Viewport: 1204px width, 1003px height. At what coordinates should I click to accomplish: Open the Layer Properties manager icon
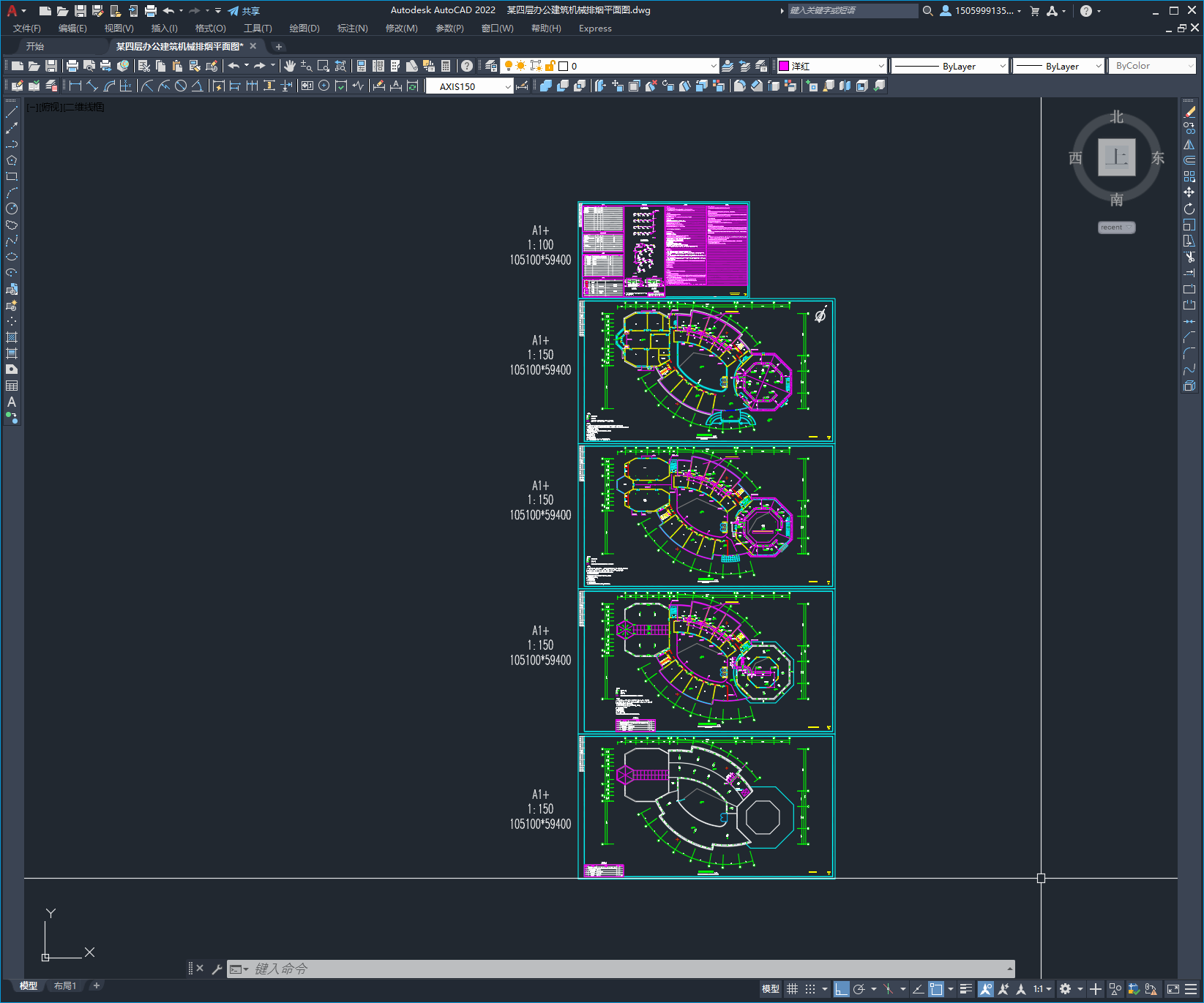click(x=491, y=66)
